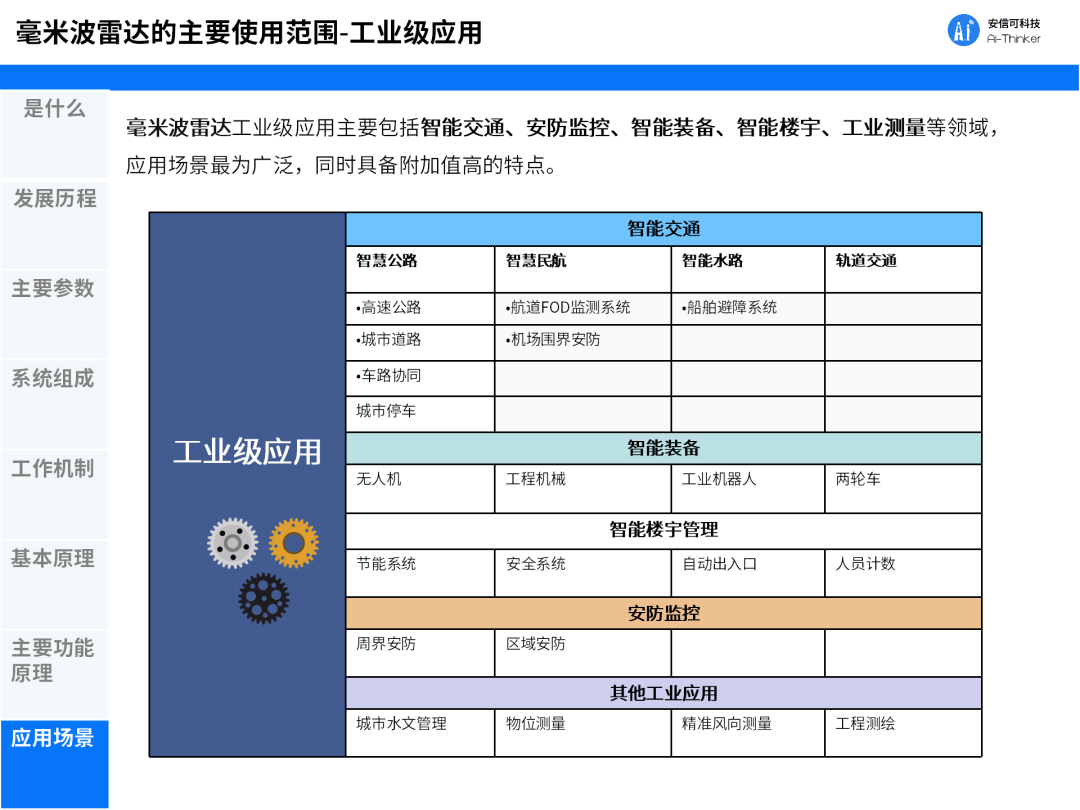Click the 智能装备 teal section header
Image resolution: width=1080 pixels, height=810 pixels.
pyautogui.click(x=663, y=447)
